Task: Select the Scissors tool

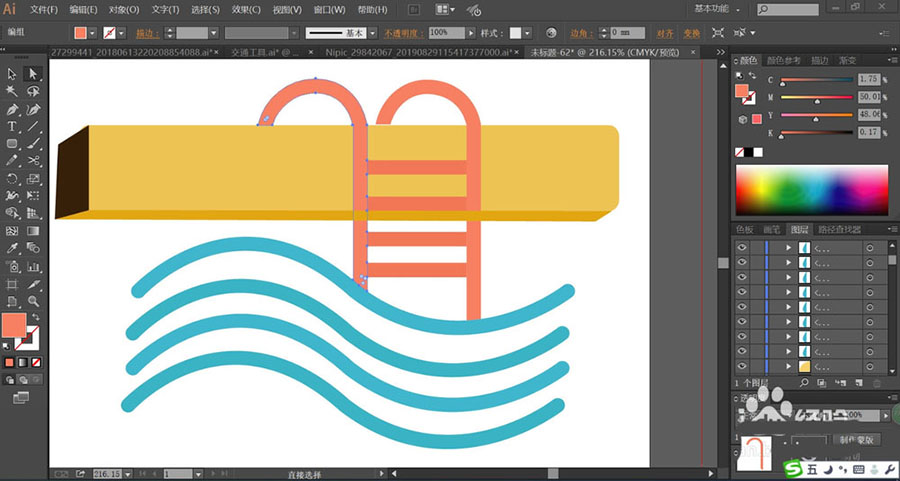Action: (33, 161)
